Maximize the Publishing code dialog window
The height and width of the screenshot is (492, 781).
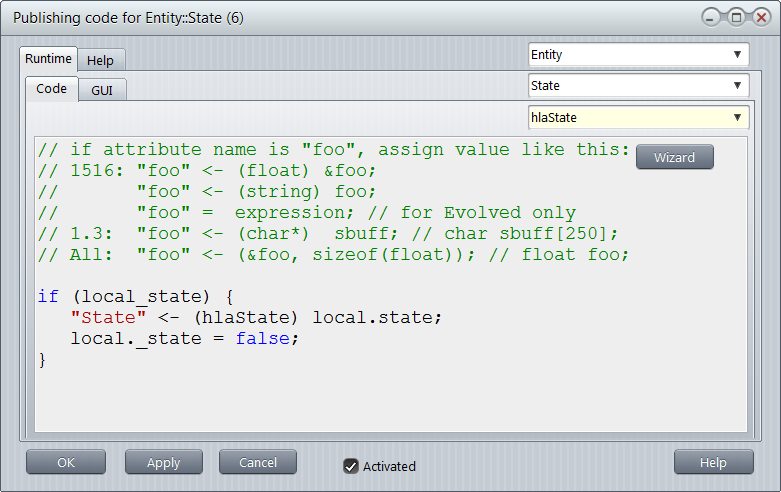click(x=735, y=17)
